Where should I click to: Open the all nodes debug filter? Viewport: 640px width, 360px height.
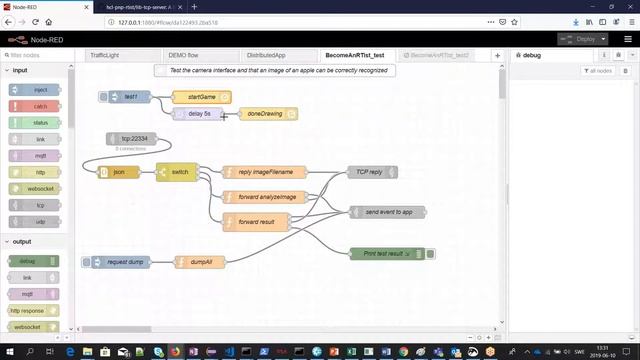(x=598, y=71)
